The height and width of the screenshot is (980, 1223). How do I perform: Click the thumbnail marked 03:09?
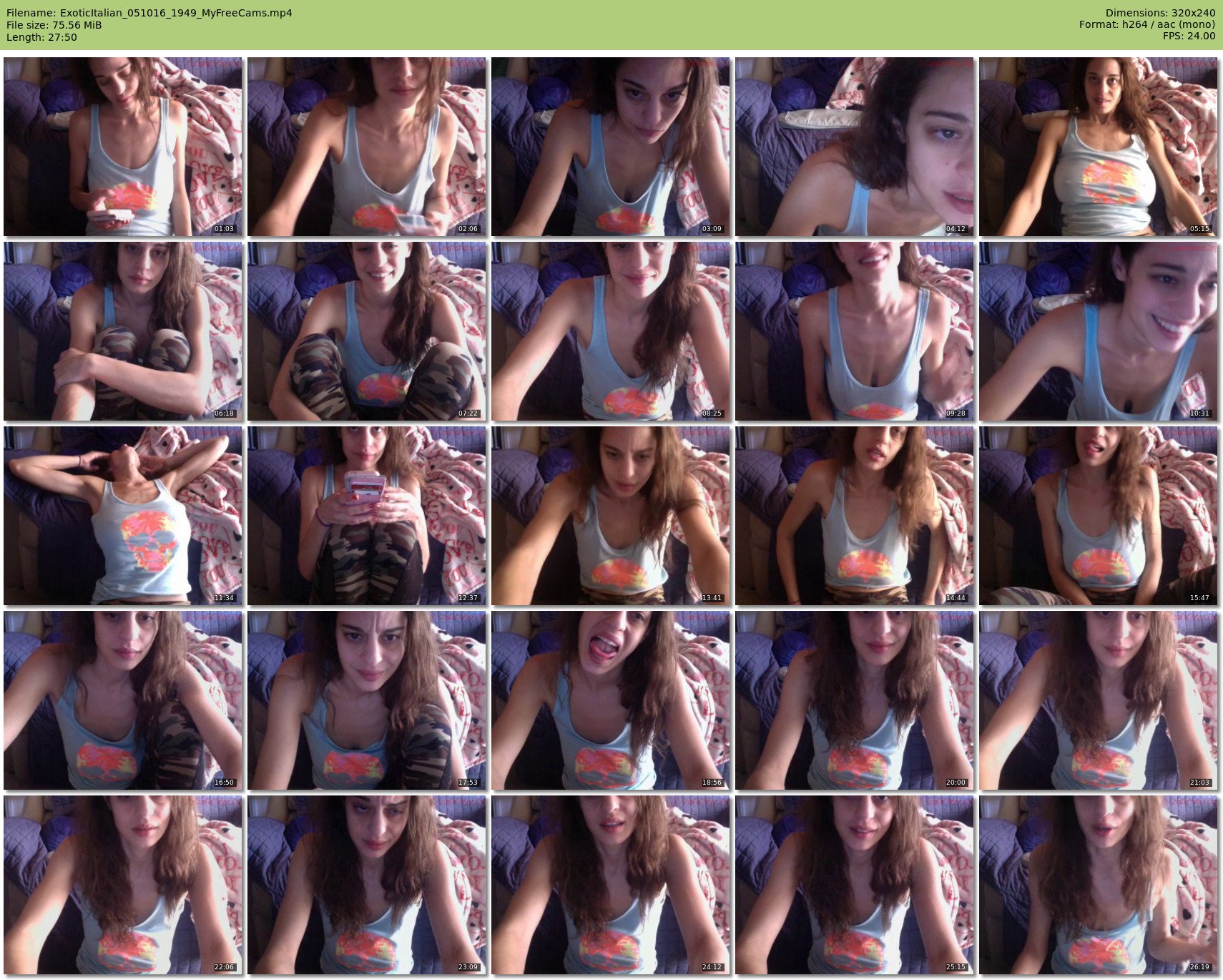[x=610, y=147]
